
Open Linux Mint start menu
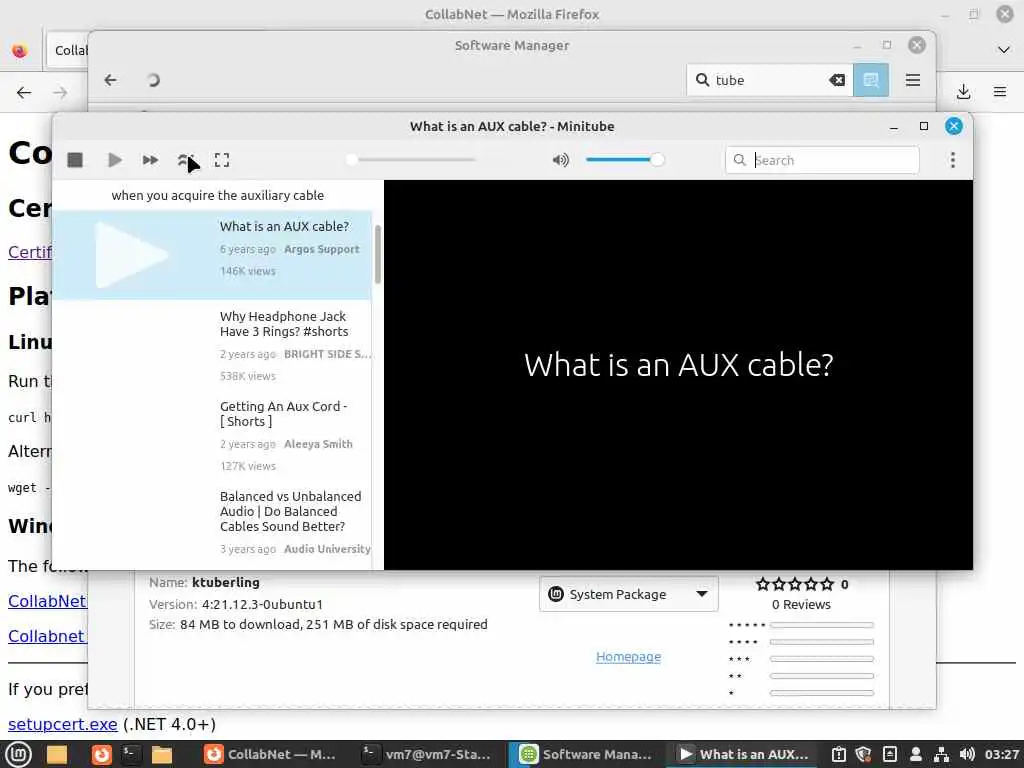(18, 754)
